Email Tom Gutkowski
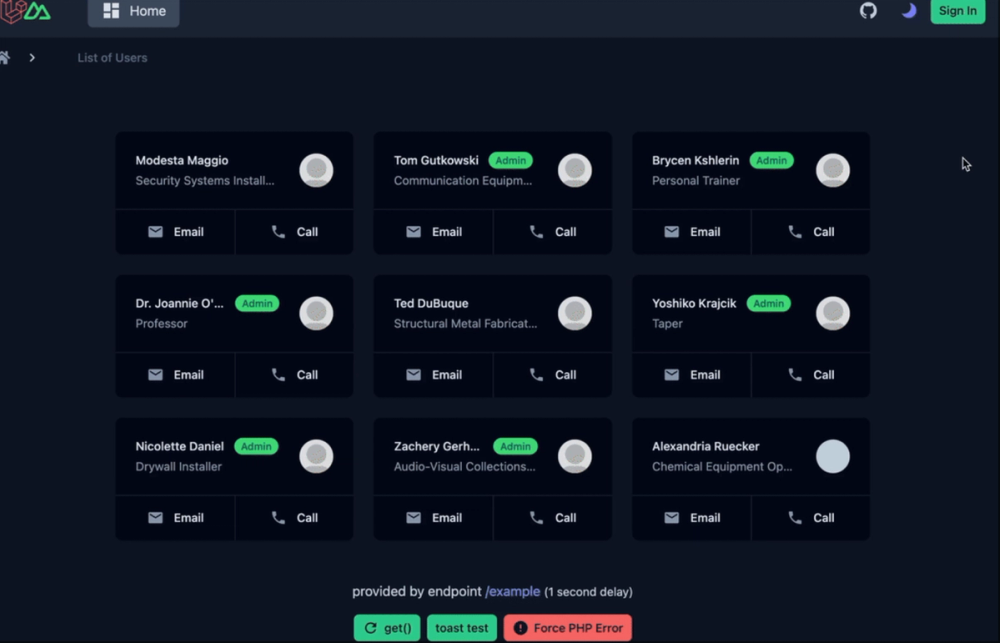The image size is (1000, 643). point(434,232)
